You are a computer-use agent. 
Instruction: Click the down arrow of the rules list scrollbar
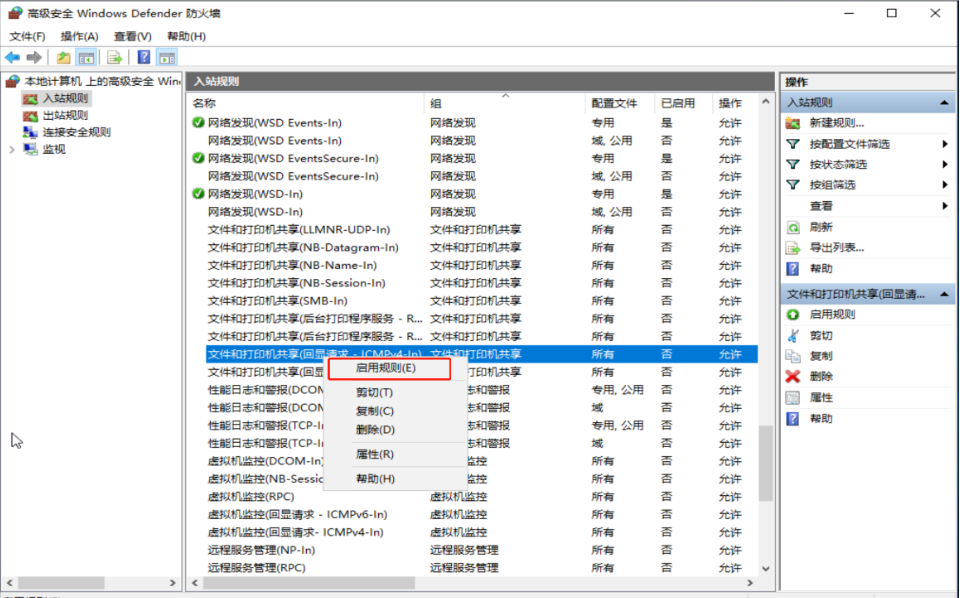pos(765,569)
